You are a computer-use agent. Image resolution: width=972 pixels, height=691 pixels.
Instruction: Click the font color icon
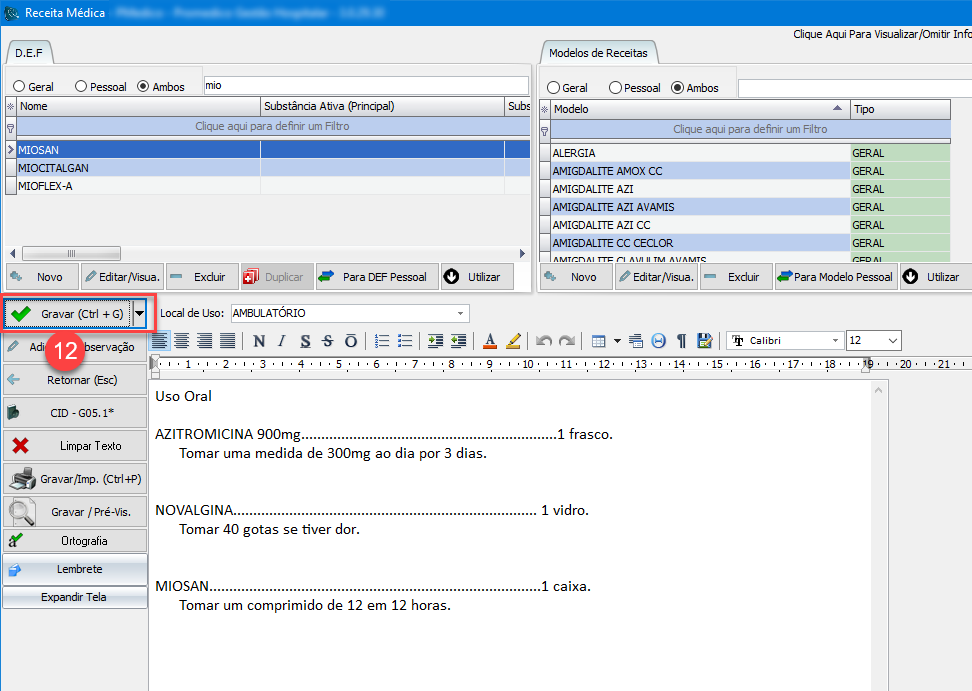tap(489, 341)
